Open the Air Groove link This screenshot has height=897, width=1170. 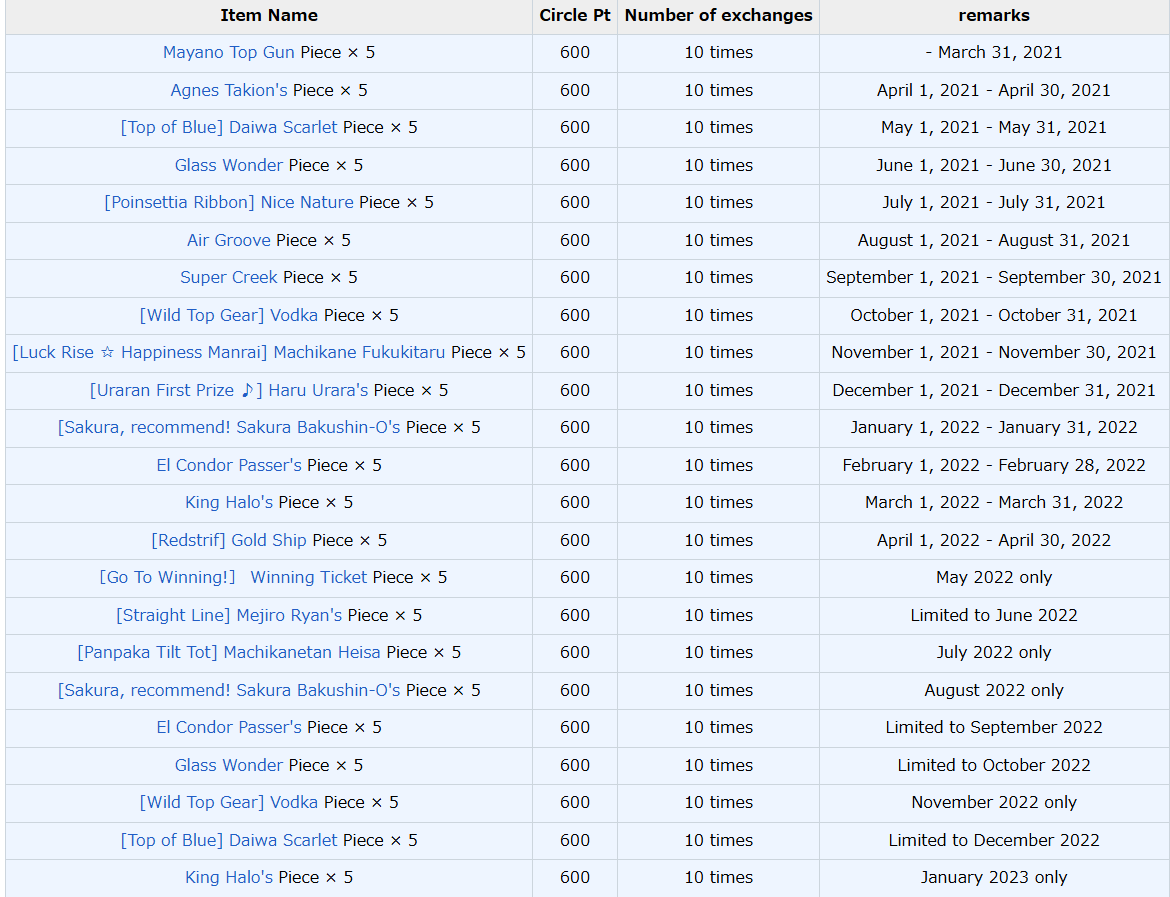228,240
